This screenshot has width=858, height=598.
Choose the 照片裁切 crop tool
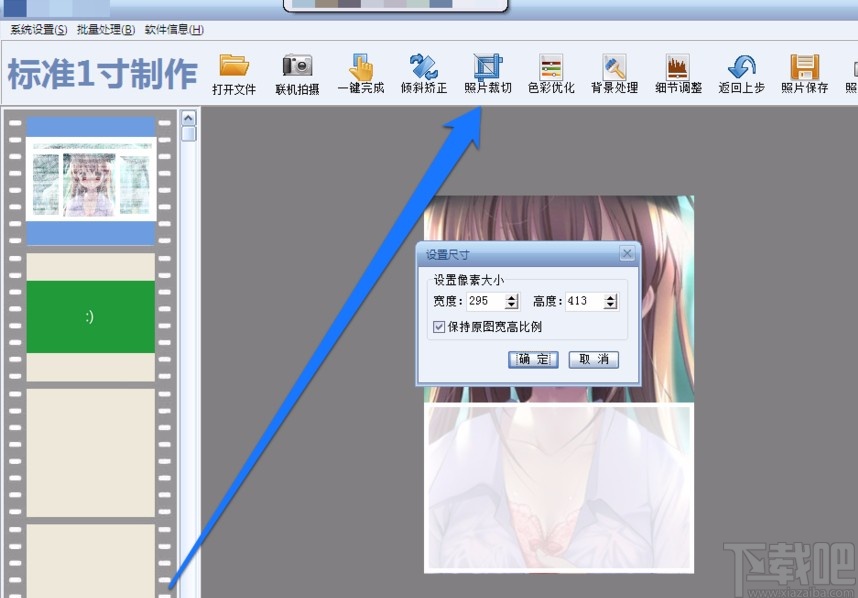coord(488,73)
